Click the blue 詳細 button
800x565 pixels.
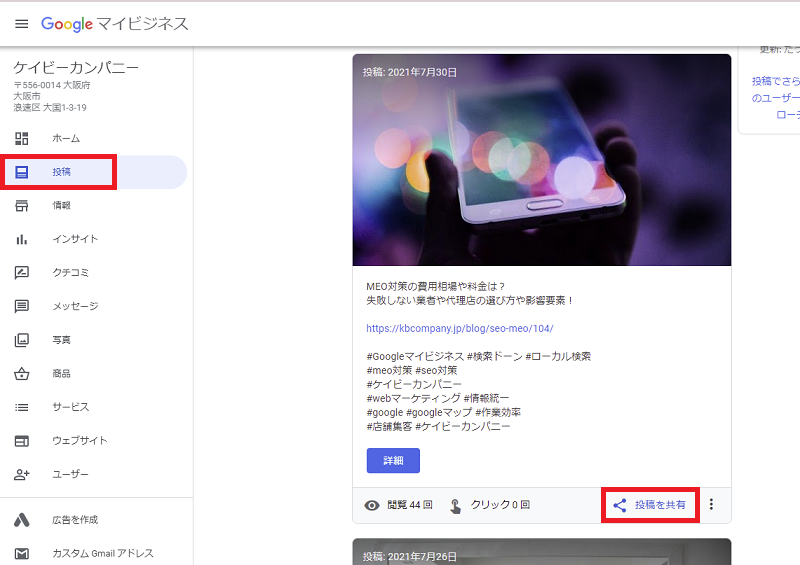tap(393, 460)
